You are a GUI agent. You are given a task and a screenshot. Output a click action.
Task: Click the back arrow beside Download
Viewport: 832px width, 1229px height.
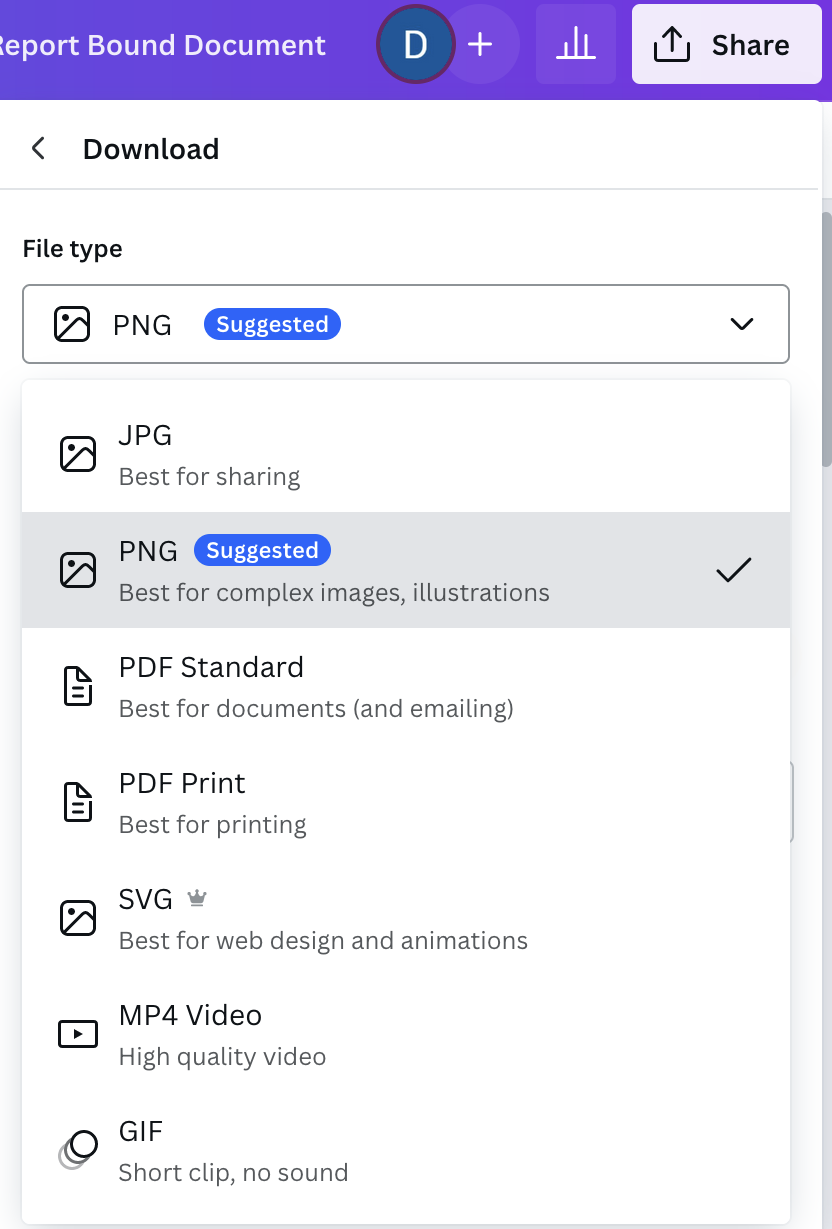(38, 149)
